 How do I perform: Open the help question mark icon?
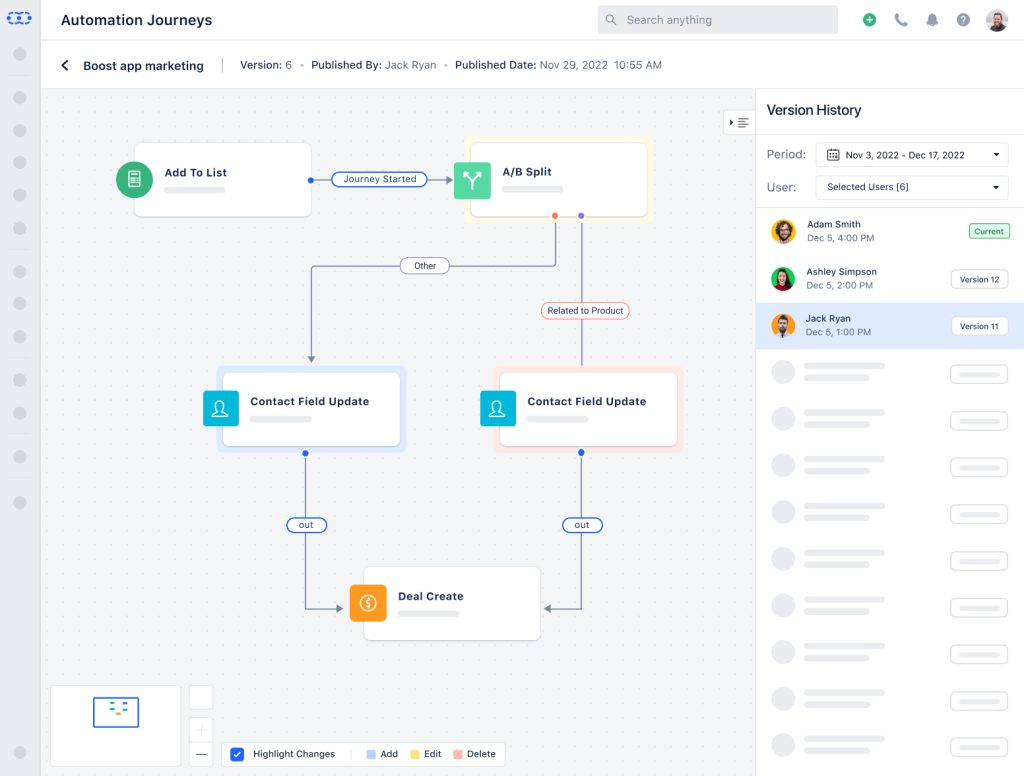[963, 19]
